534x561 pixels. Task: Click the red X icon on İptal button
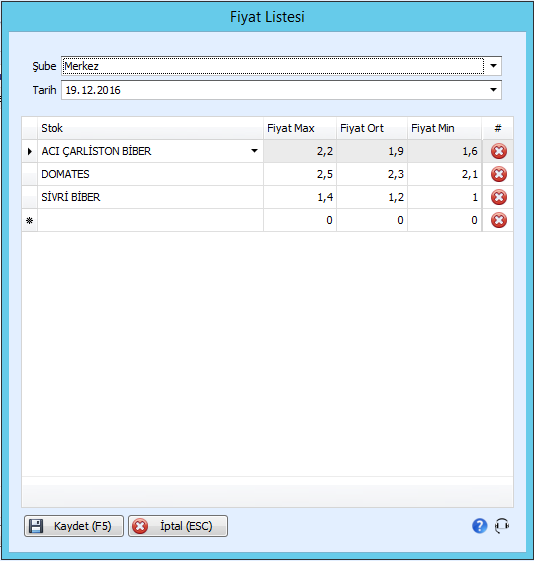(140, 526)
